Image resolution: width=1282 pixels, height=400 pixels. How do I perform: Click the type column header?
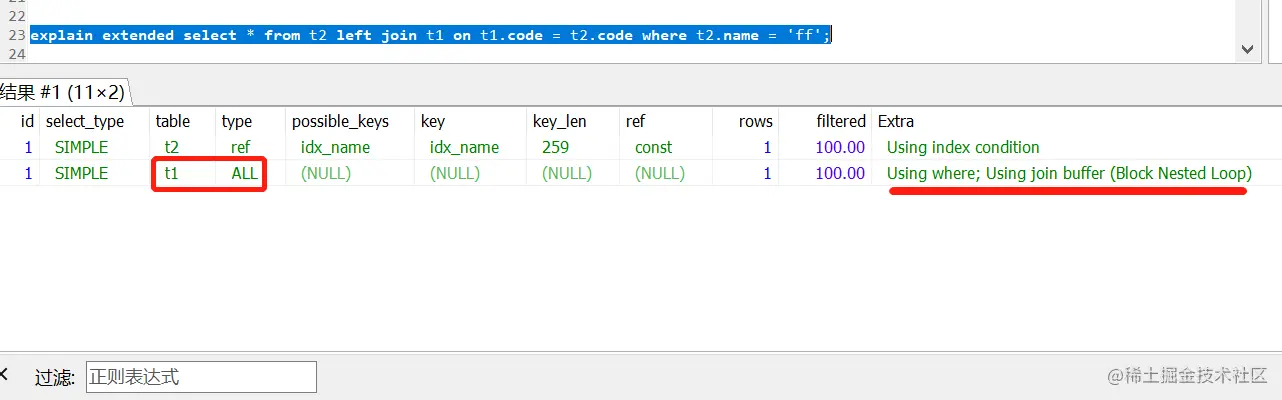coord(237,121)
